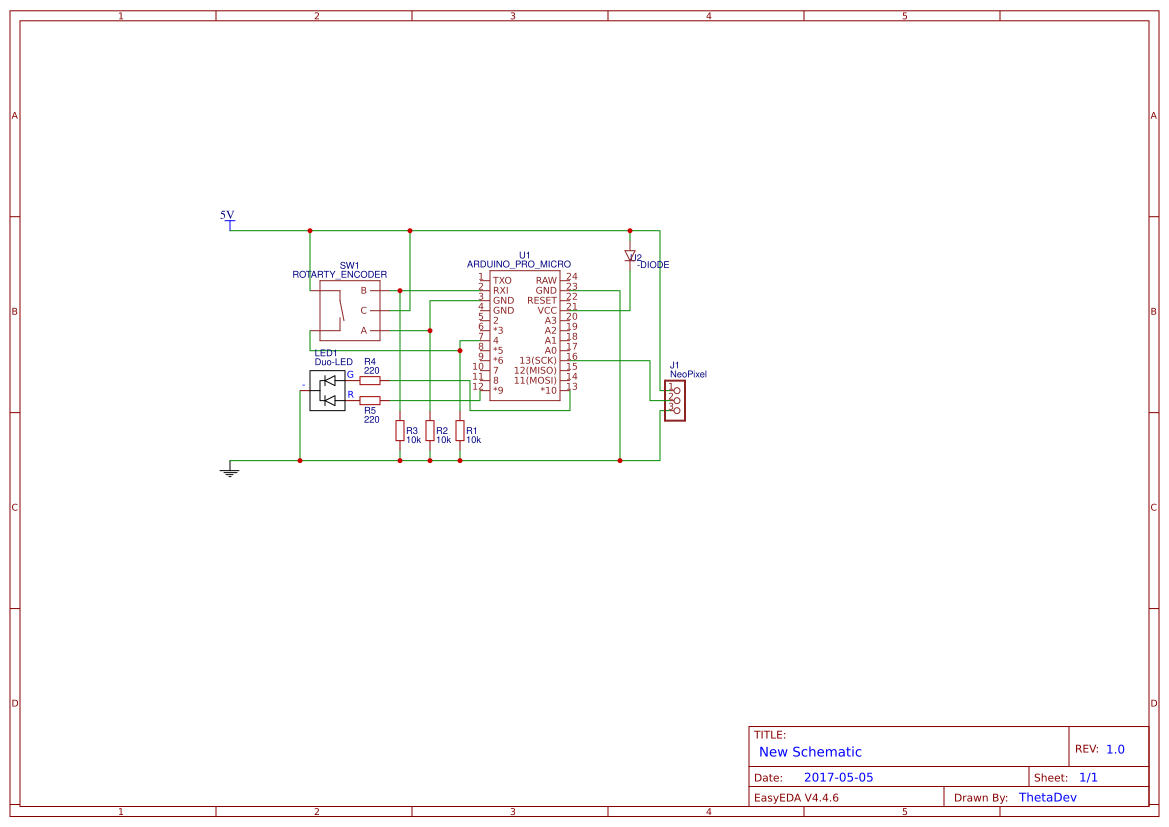Select the *10 pin label

pyautogui.click(x=549, y=390)
